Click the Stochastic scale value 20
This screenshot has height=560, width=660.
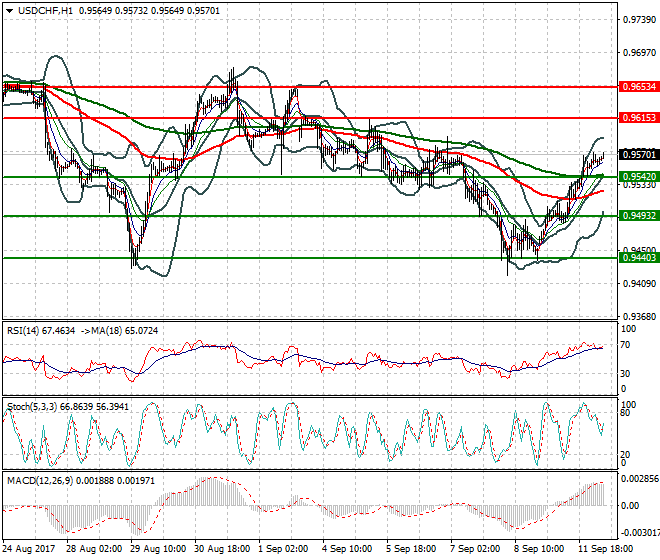point(625,454)
